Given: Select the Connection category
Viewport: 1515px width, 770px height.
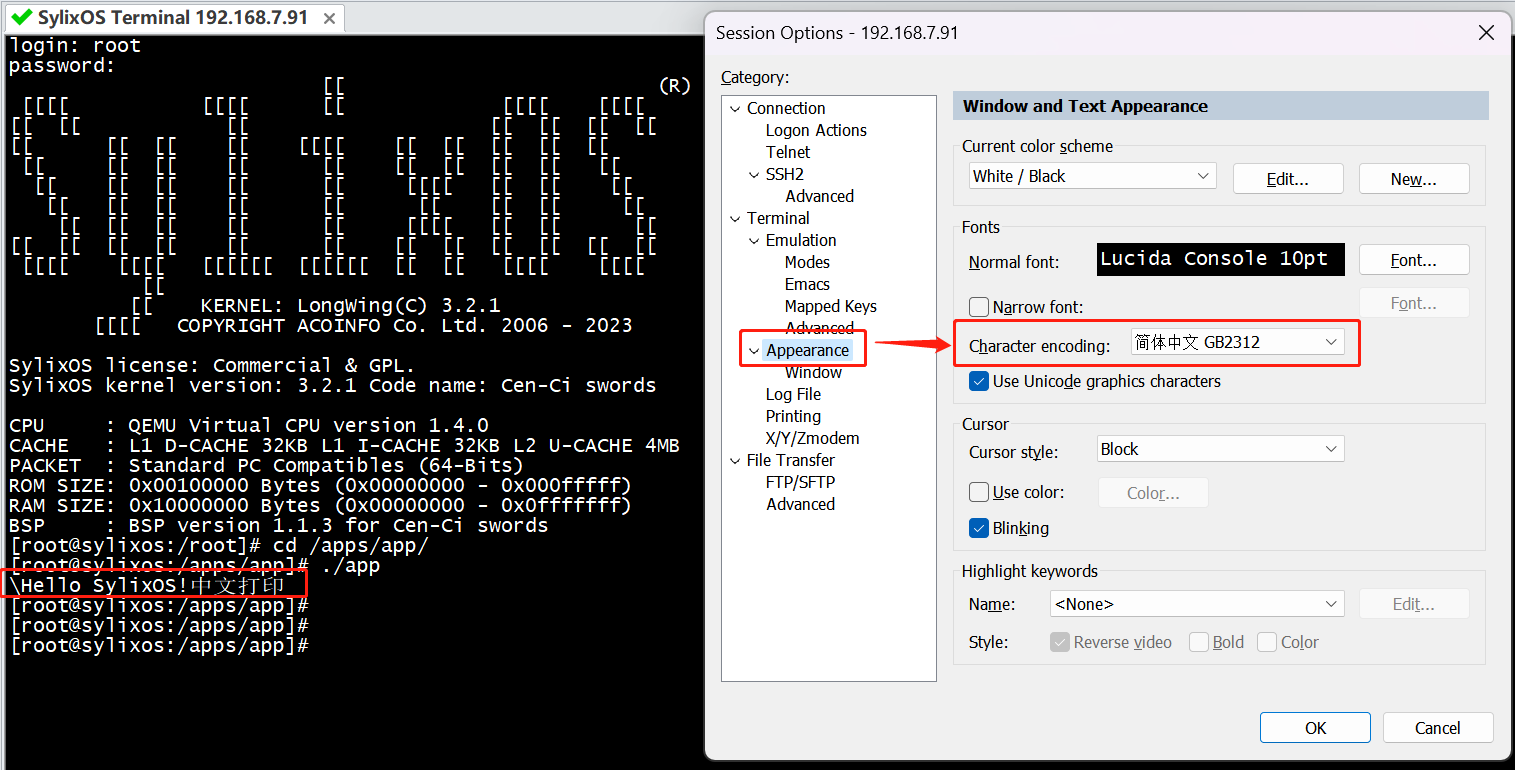Looking at the screenshot, I should coord(786,108).
